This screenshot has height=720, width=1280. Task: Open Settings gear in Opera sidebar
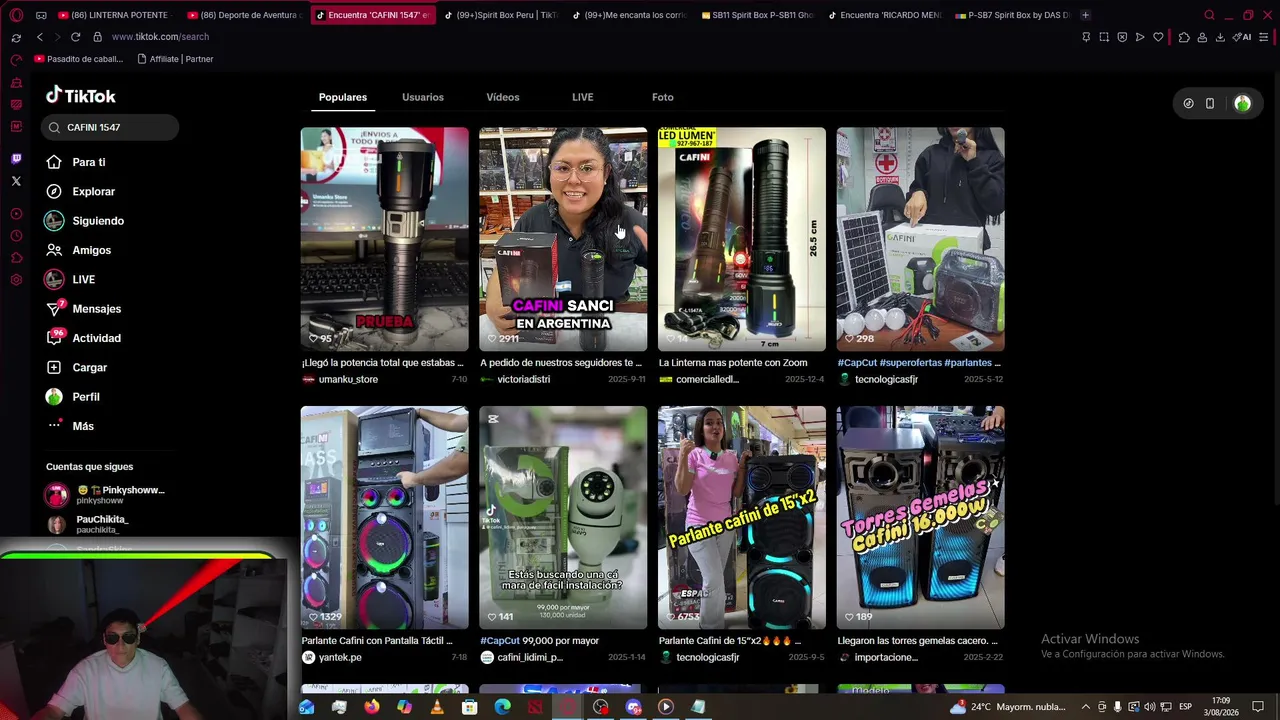(16, 280)
